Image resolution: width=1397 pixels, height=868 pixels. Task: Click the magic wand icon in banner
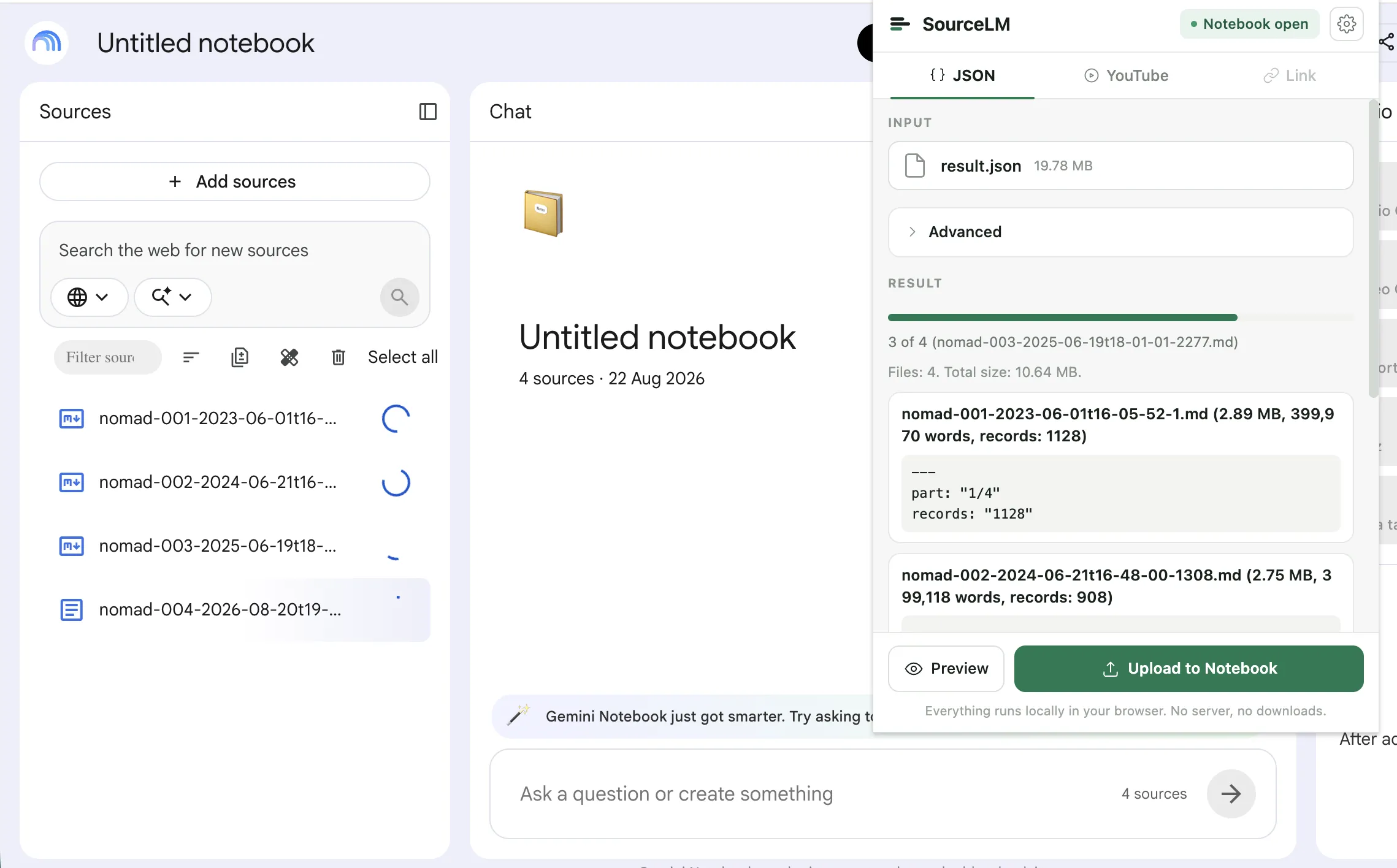coord(518,715)
